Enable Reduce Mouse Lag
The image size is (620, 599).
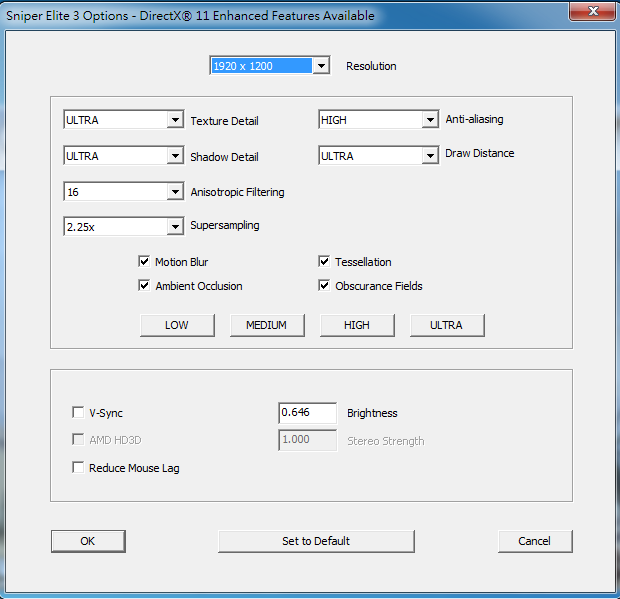coord(78,467)
